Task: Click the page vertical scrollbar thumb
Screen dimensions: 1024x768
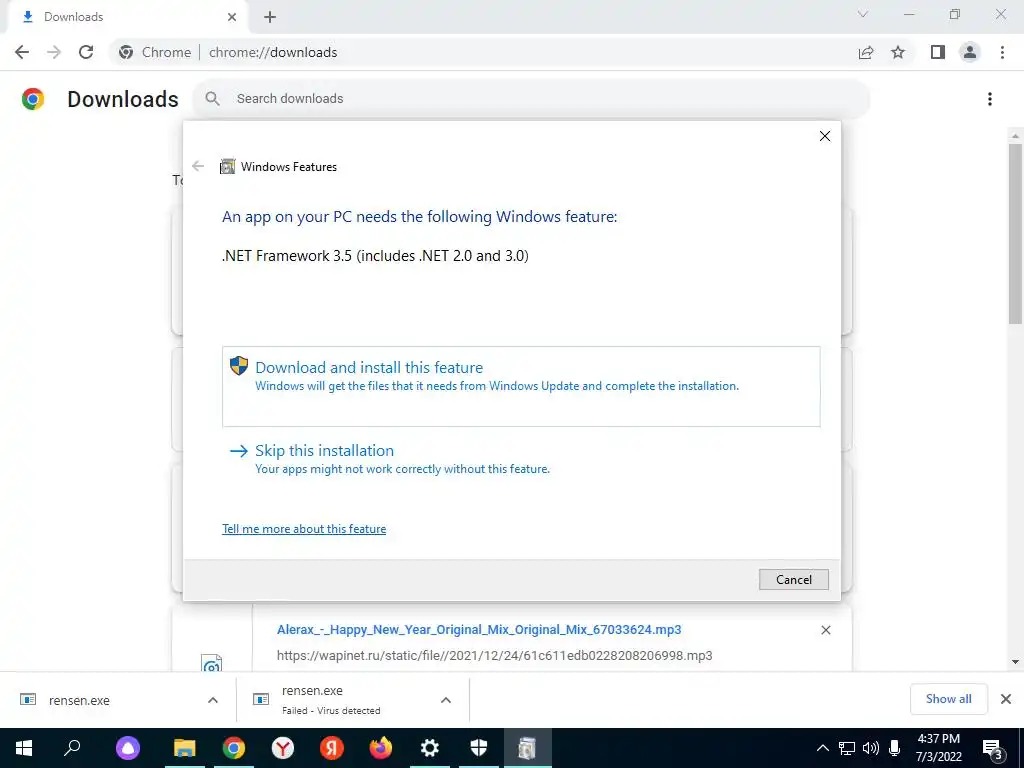Action: (1015, 234)
